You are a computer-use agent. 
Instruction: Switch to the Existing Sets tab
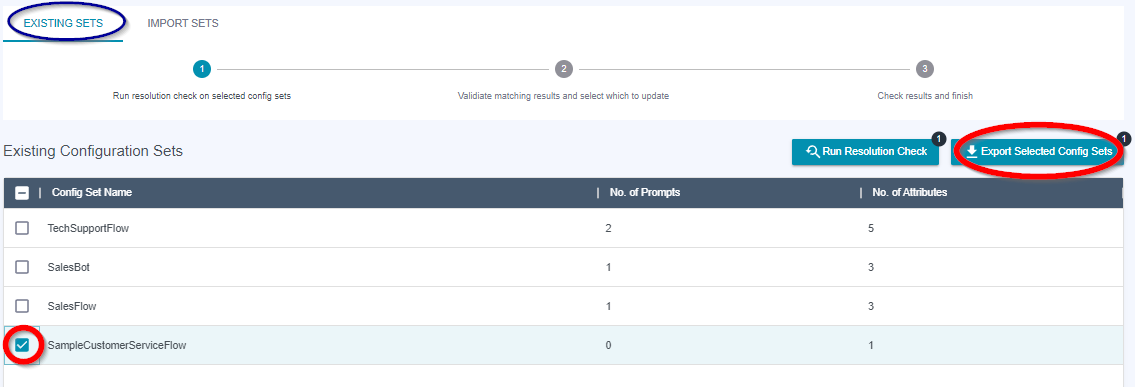[x=64, y=23]
